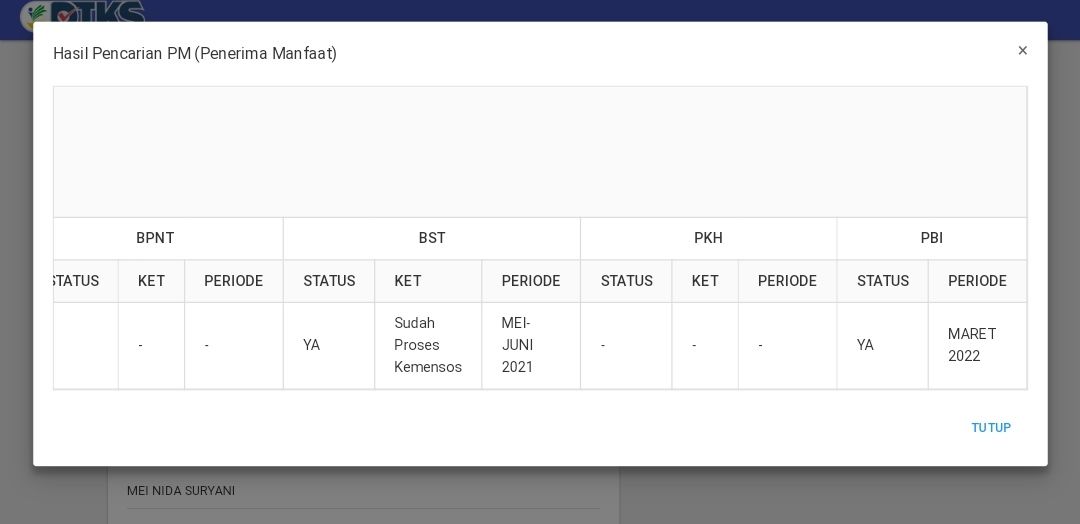This screenshot has height=524, width=1080.
Task: Close the dialog with X icon
Action: (x=1022, y=50)
